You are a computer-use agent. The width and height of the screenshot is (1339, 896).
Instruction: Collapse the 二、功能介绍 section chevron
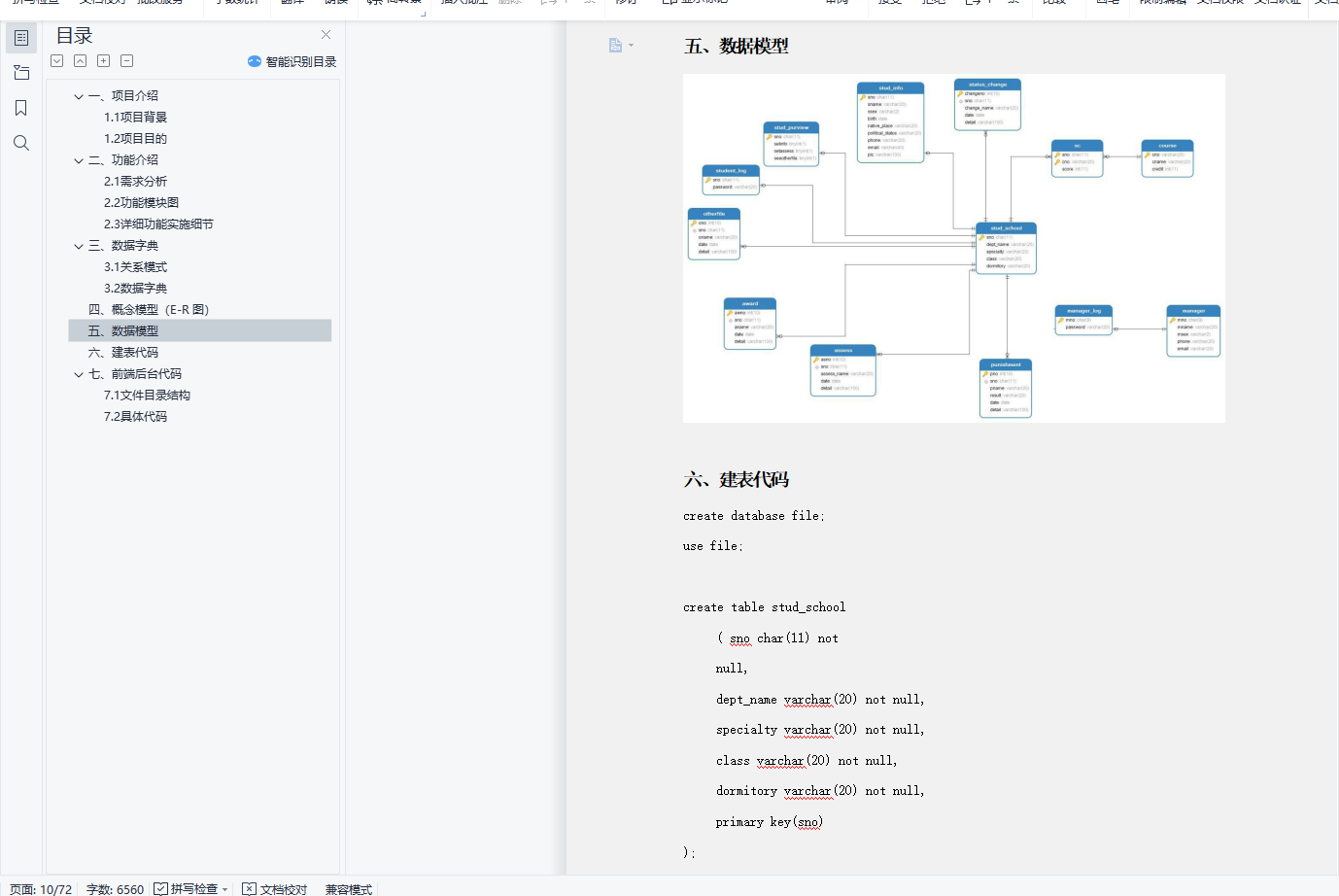point(79,160)
